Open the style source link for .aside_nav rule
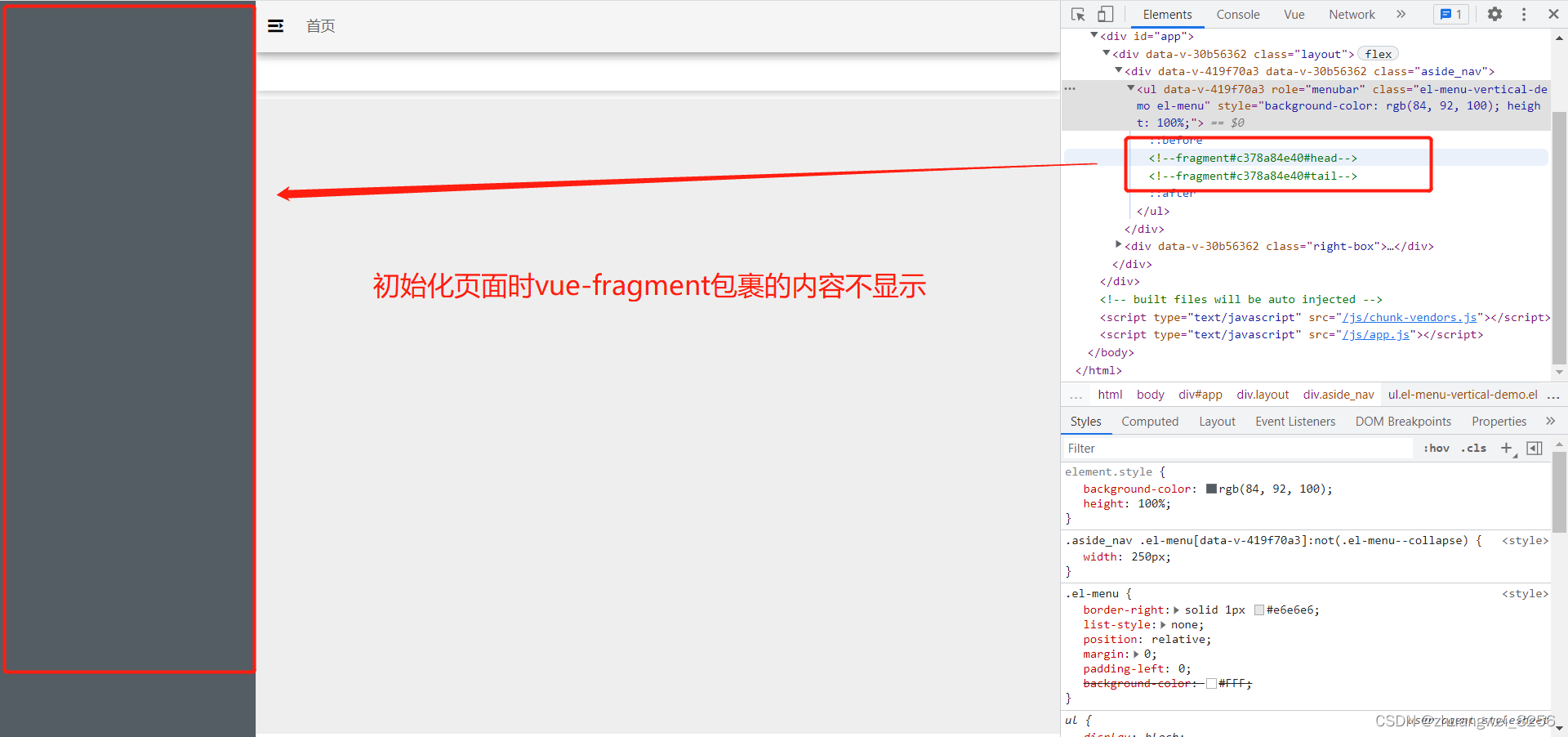Viewport: 1568px width, 737px height. click(x=1525, y=540)
